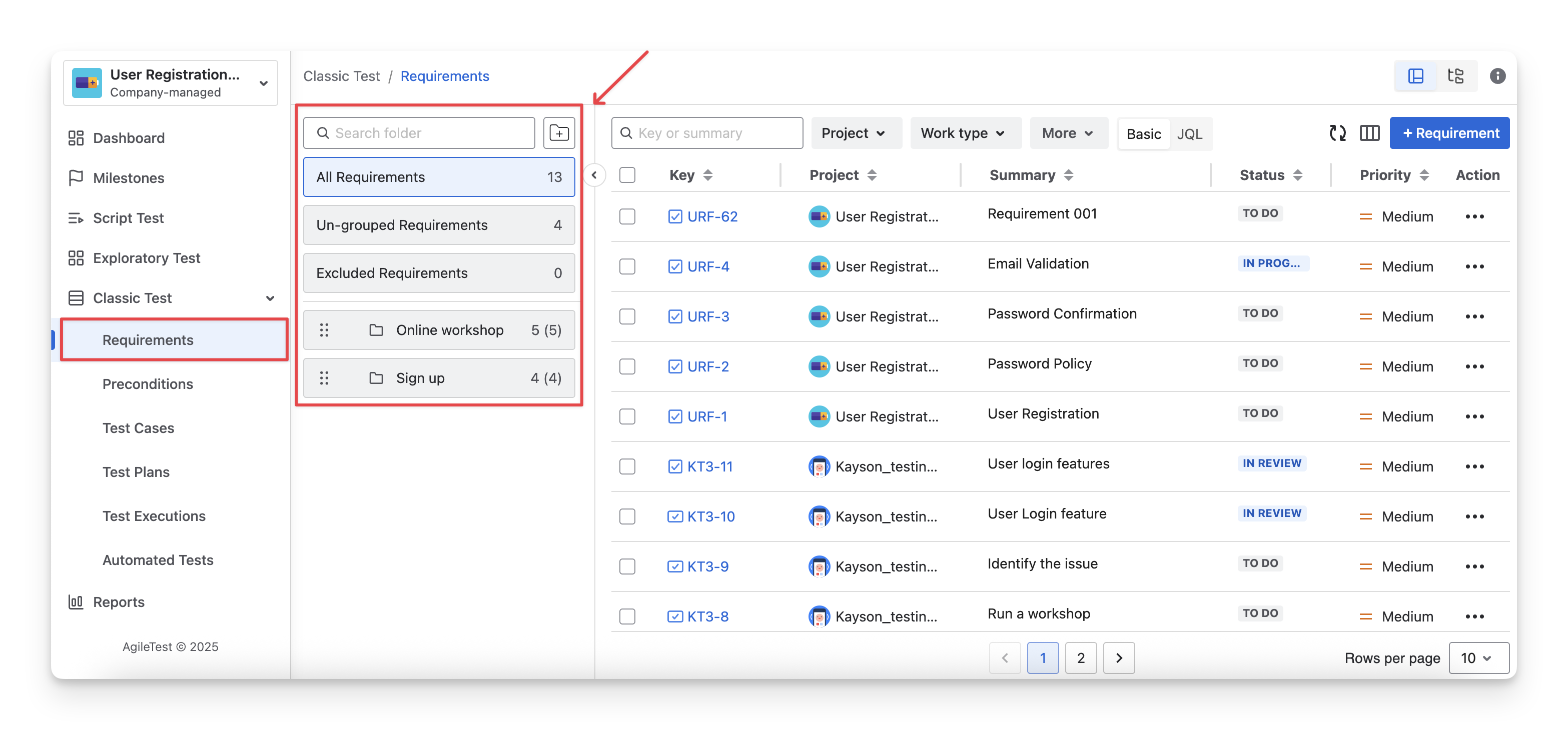The width and height of the screenshot is (1568, 730).
Task: Collapse the folder panel with arrow
Action: point(594,176)
